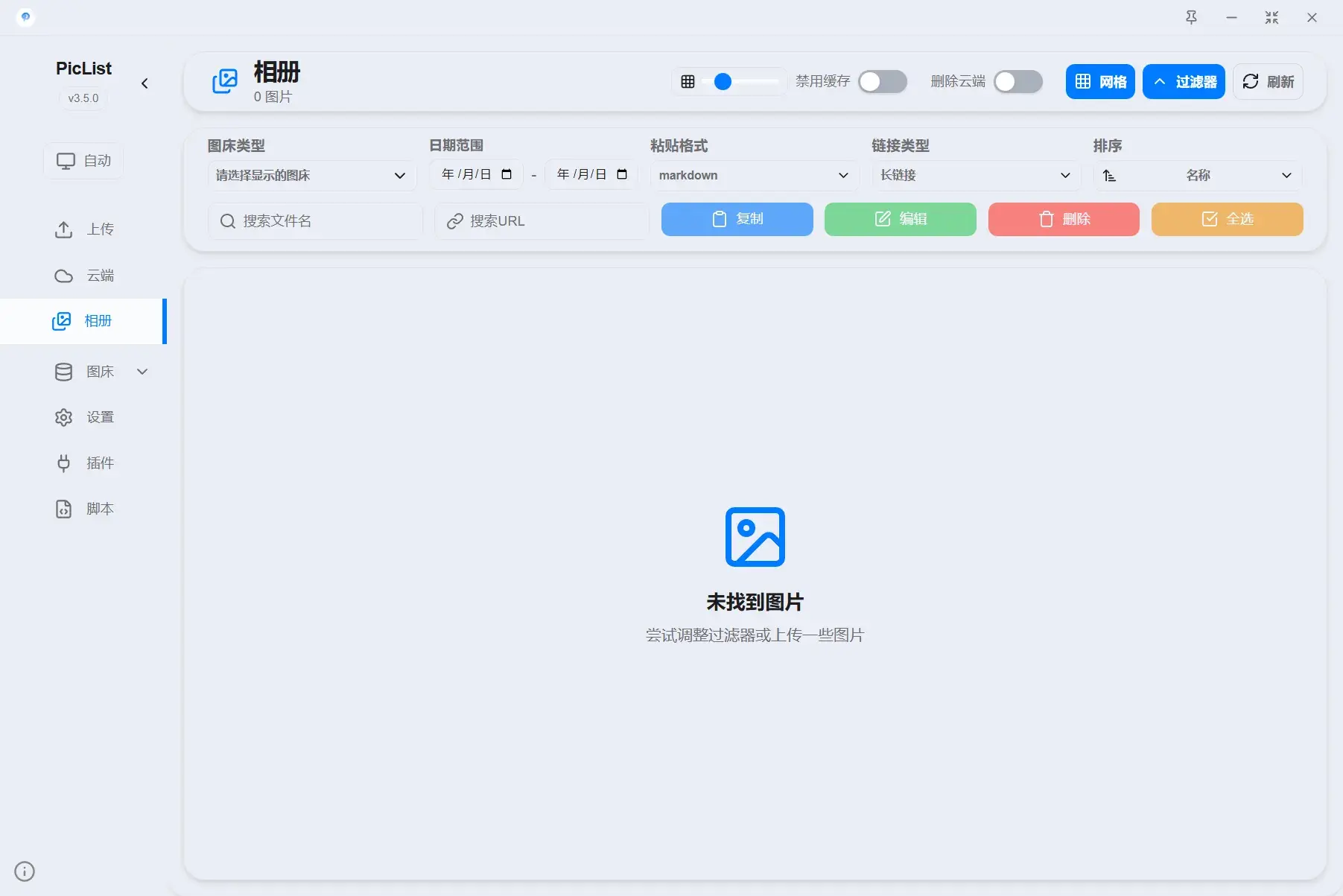Click the end date field

[591, 174]
